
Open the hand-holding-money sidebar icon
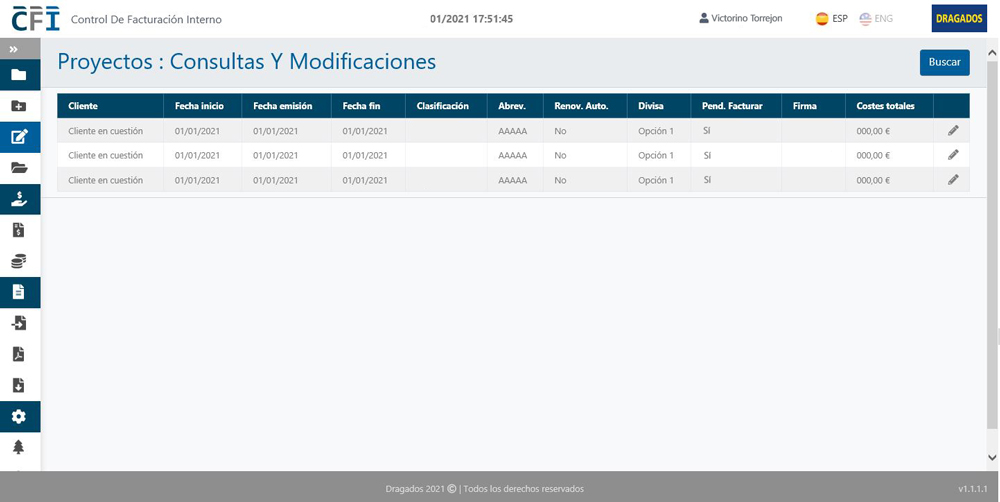[18, 199]
